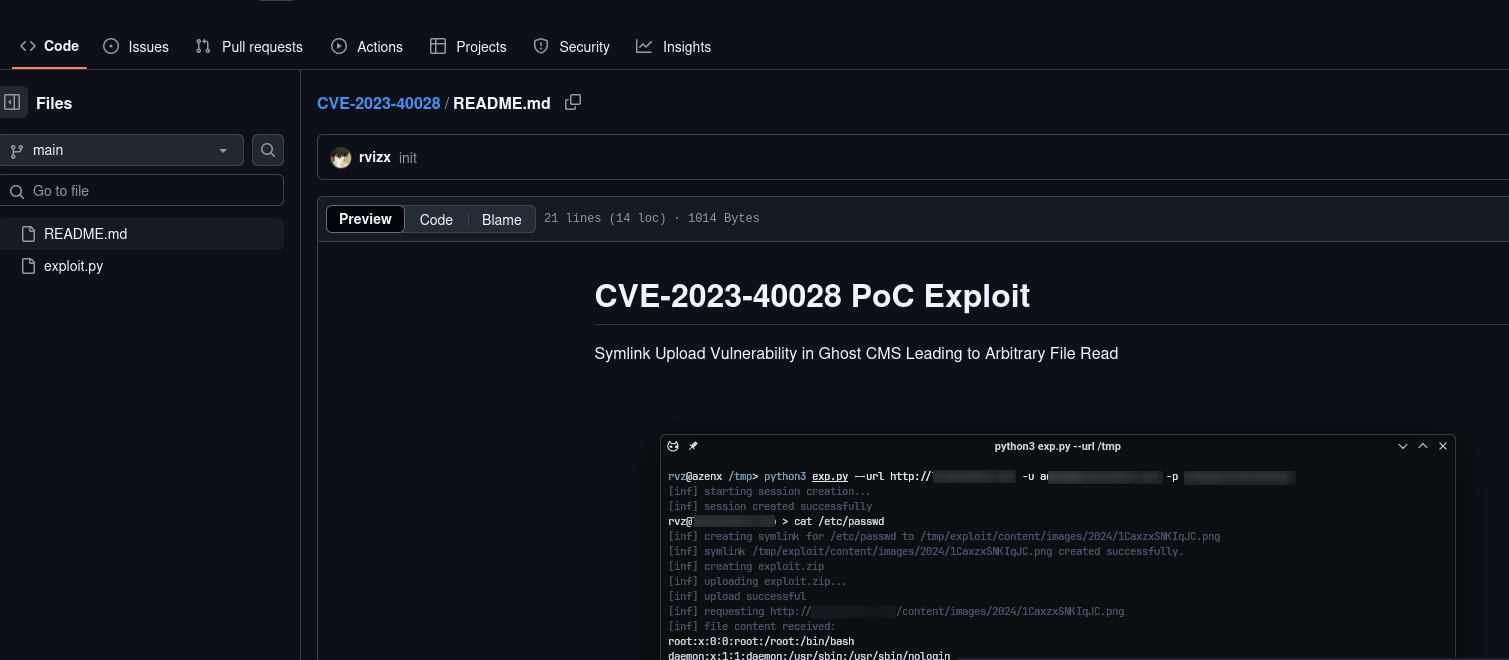
Task: Go to Pull requests tab
Action: pyautogui.click(x=249, y=46)
